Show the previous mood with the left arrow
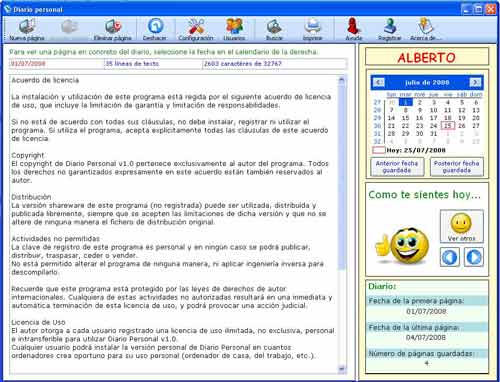The image size is (500, 382). (450, 257)
